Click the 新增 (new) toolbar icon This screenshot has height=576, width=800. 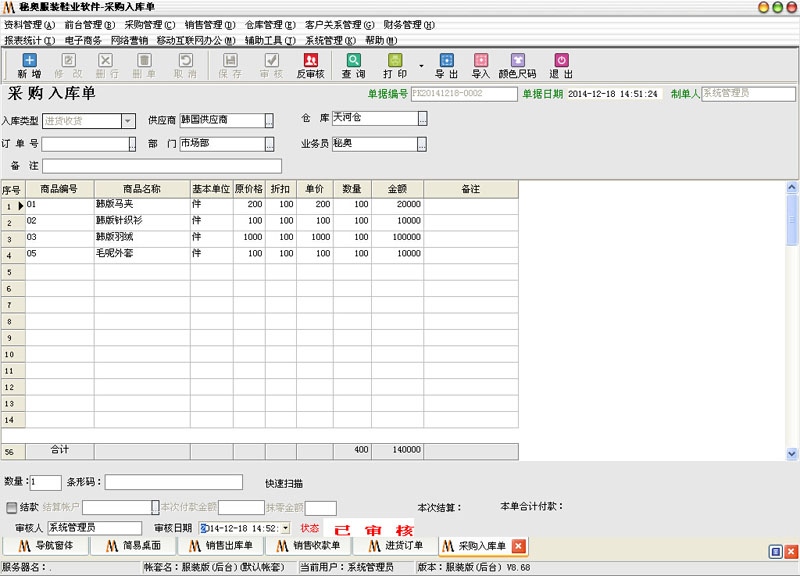click(30, 65)
